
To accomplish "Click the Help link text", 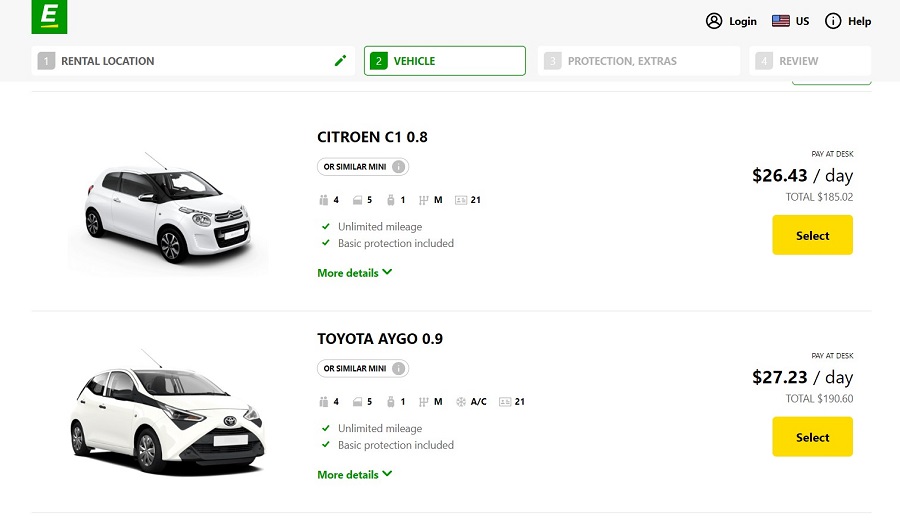I will [x=859, y=21].
